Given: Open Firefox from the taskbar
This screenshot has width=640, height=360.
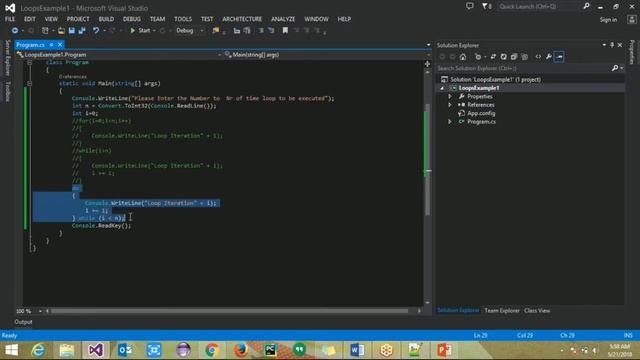Looking at the screenshot, I should coord(241,350).
